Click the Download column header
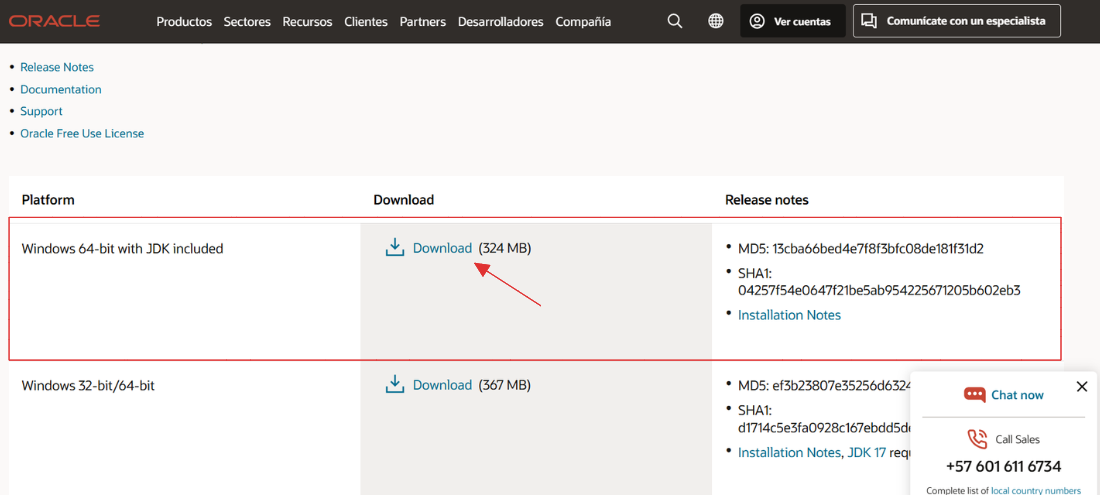1100x495 pixels. tap(403, 201)
